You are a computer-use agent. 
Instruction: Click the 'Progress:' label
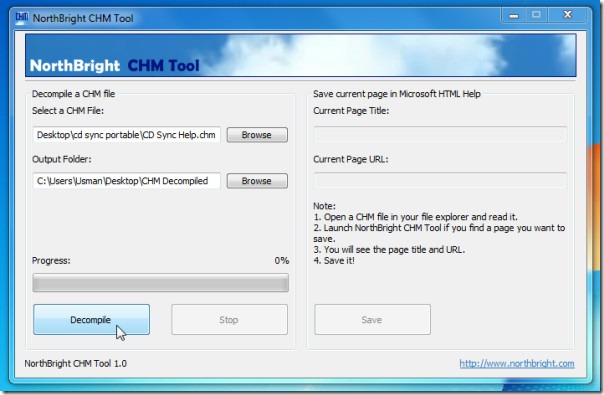51,261
